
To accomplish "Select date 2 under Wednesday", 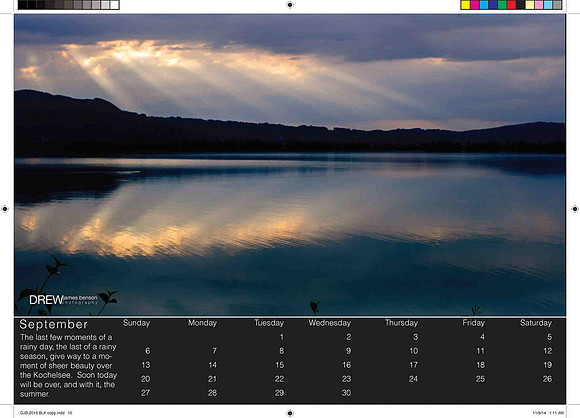I will click(x=348, y=337).
